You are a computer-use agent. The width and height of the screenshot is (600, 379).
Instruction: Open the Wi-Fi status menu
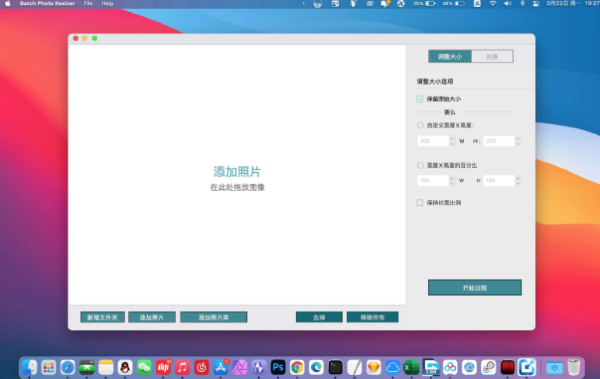click(493, 3)
